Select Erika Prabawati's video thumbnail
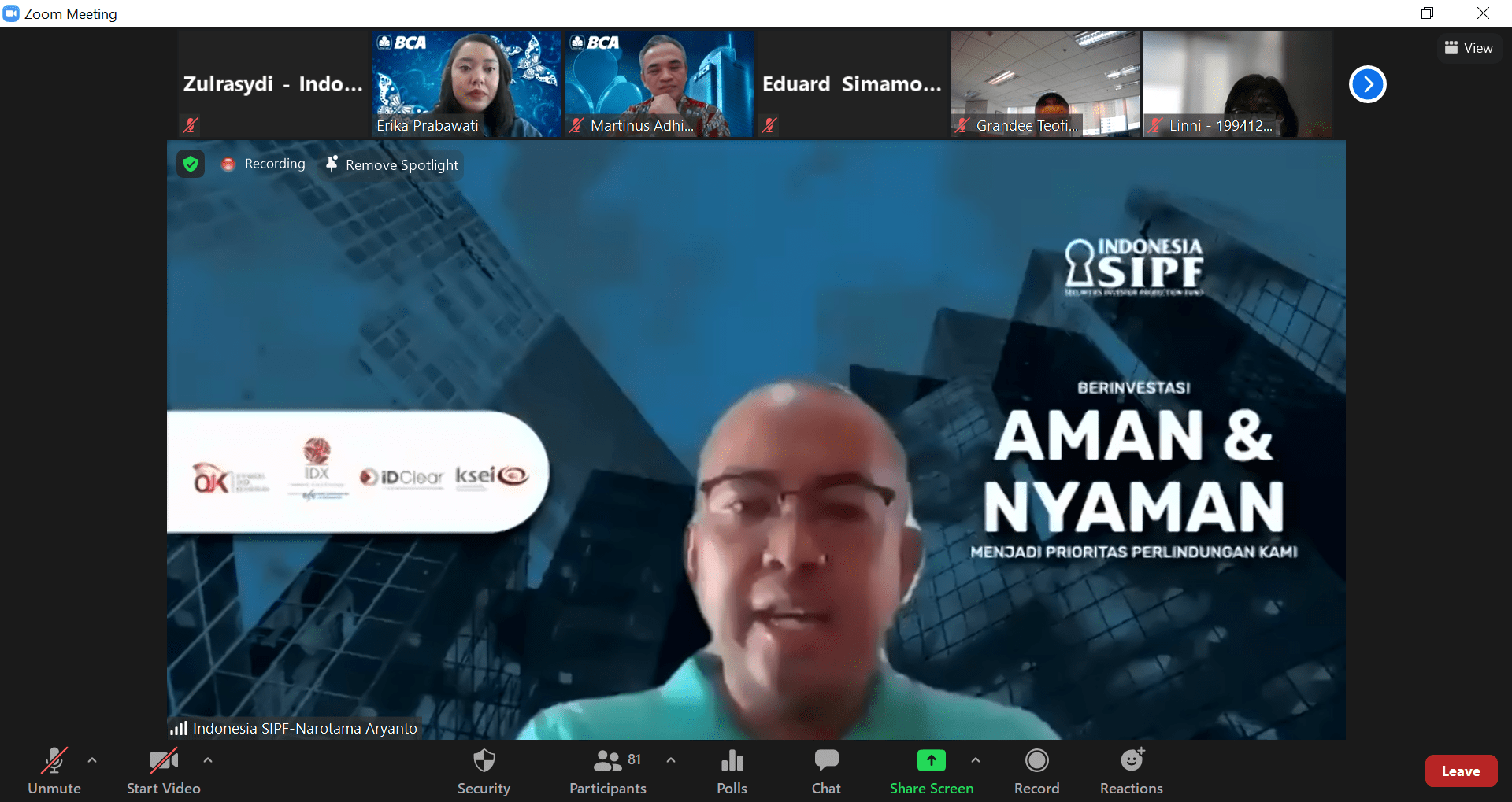Screen dimensions: 1512x802 click(465, 83)
